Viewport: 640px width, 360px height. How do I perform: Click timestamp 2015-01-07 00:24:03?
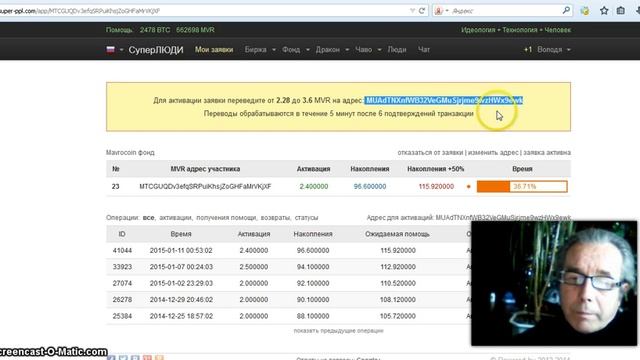tap(181, 267)
